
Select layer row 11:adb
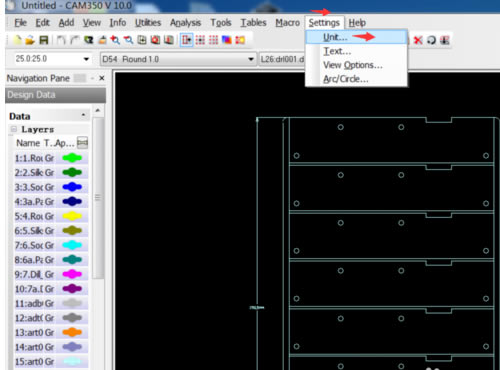click(x=51, y=303)
